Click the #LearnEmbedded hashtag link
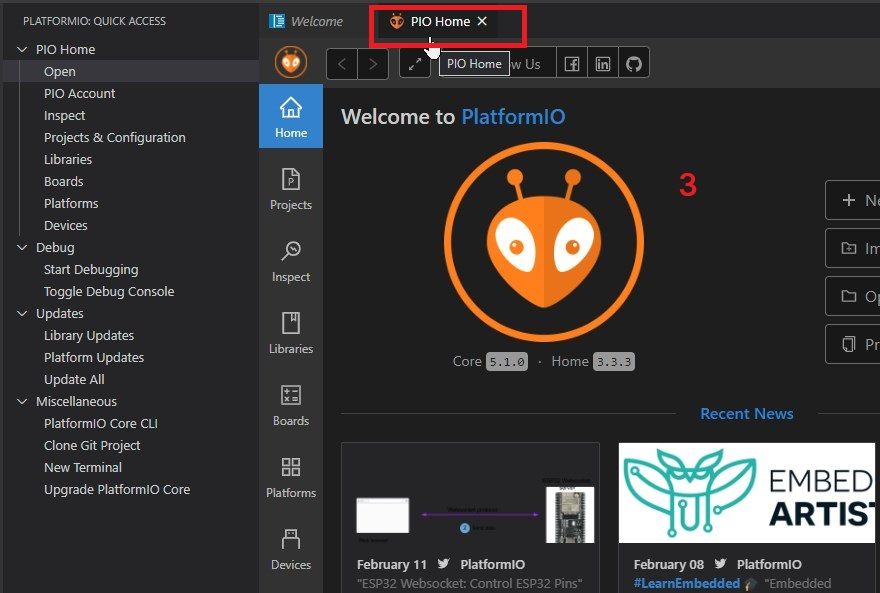This screenshot has height=593, width=880. tap(686, 583)
